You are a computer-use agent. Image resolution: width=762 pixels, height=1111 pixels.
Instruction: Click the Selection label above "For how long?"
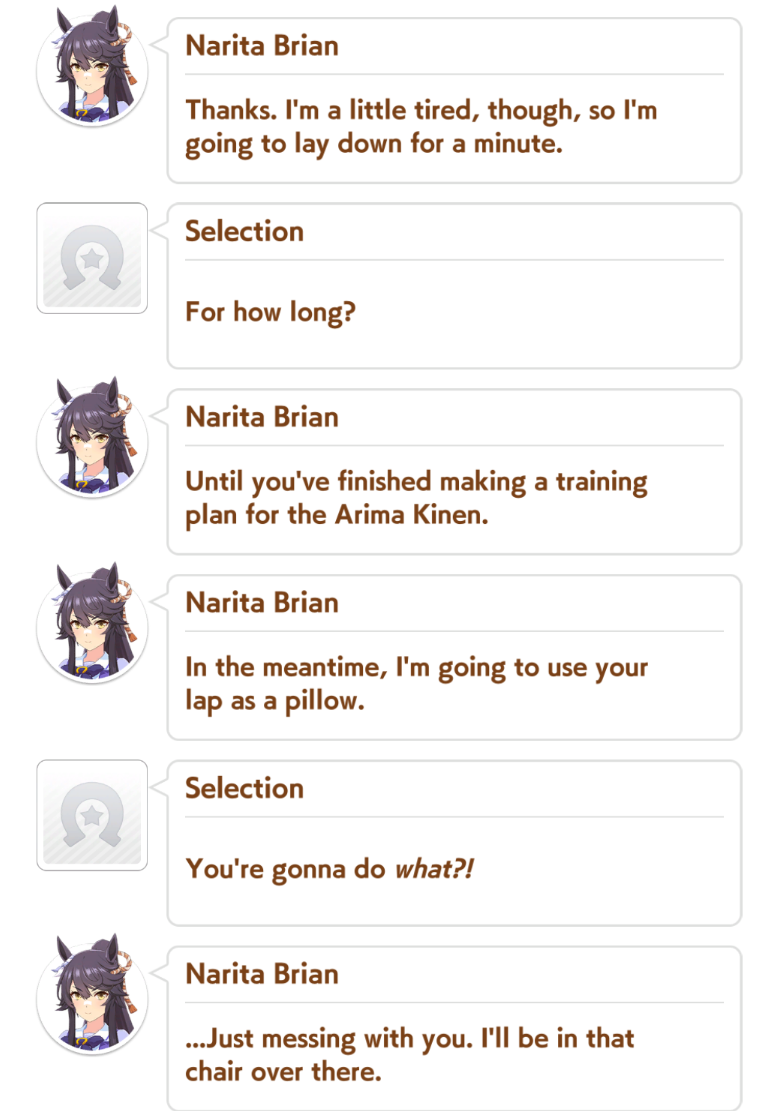click(244, 231)
